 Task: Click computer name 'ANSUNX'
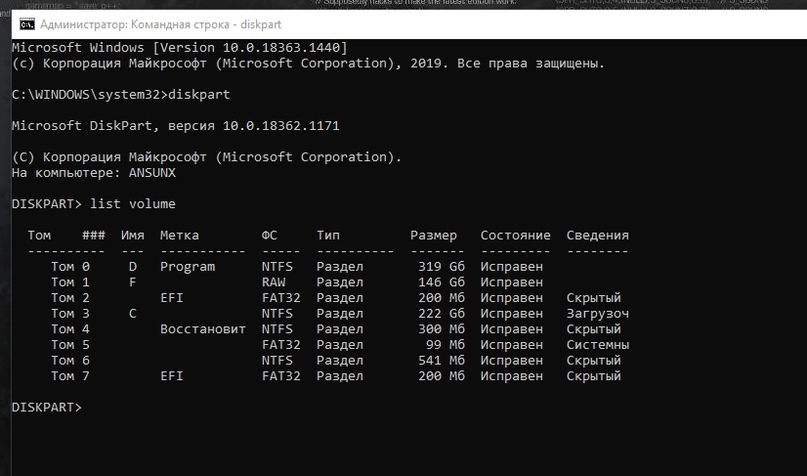152,172
